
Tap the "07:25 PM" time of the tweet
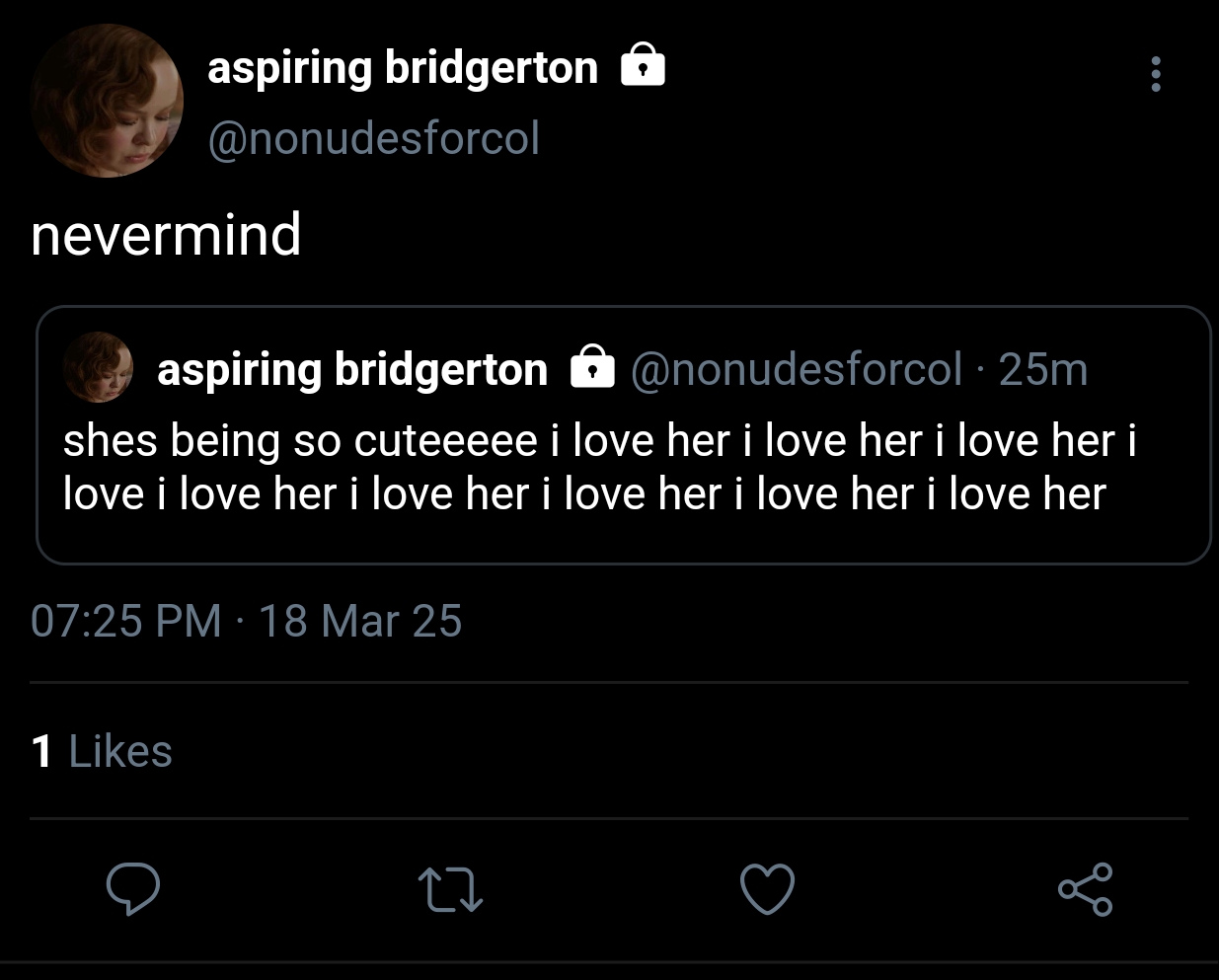(x=126, y=622)
